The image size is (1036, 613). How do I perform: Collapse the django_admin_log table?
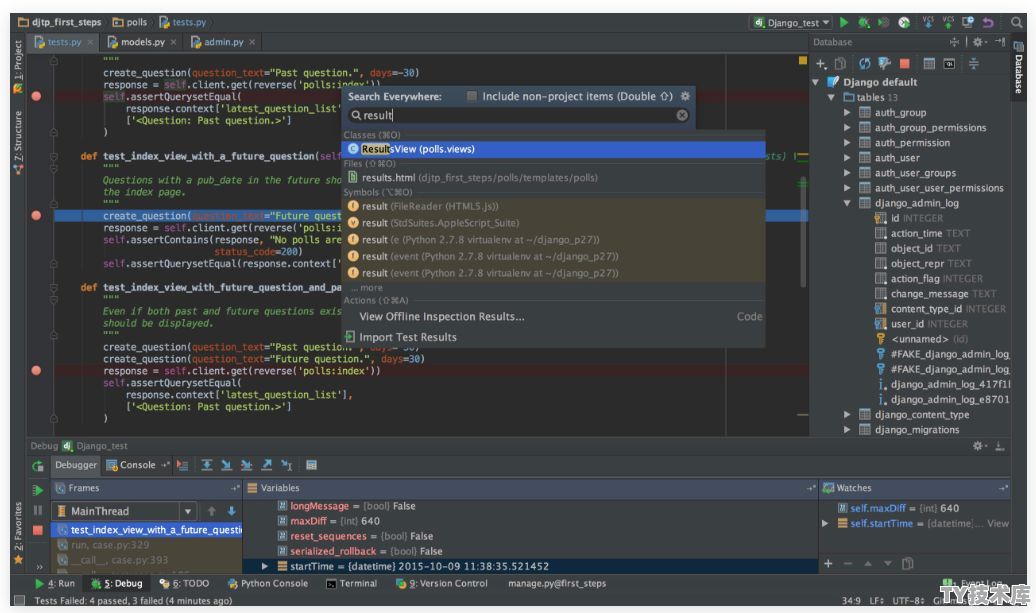tap(847, 203)
